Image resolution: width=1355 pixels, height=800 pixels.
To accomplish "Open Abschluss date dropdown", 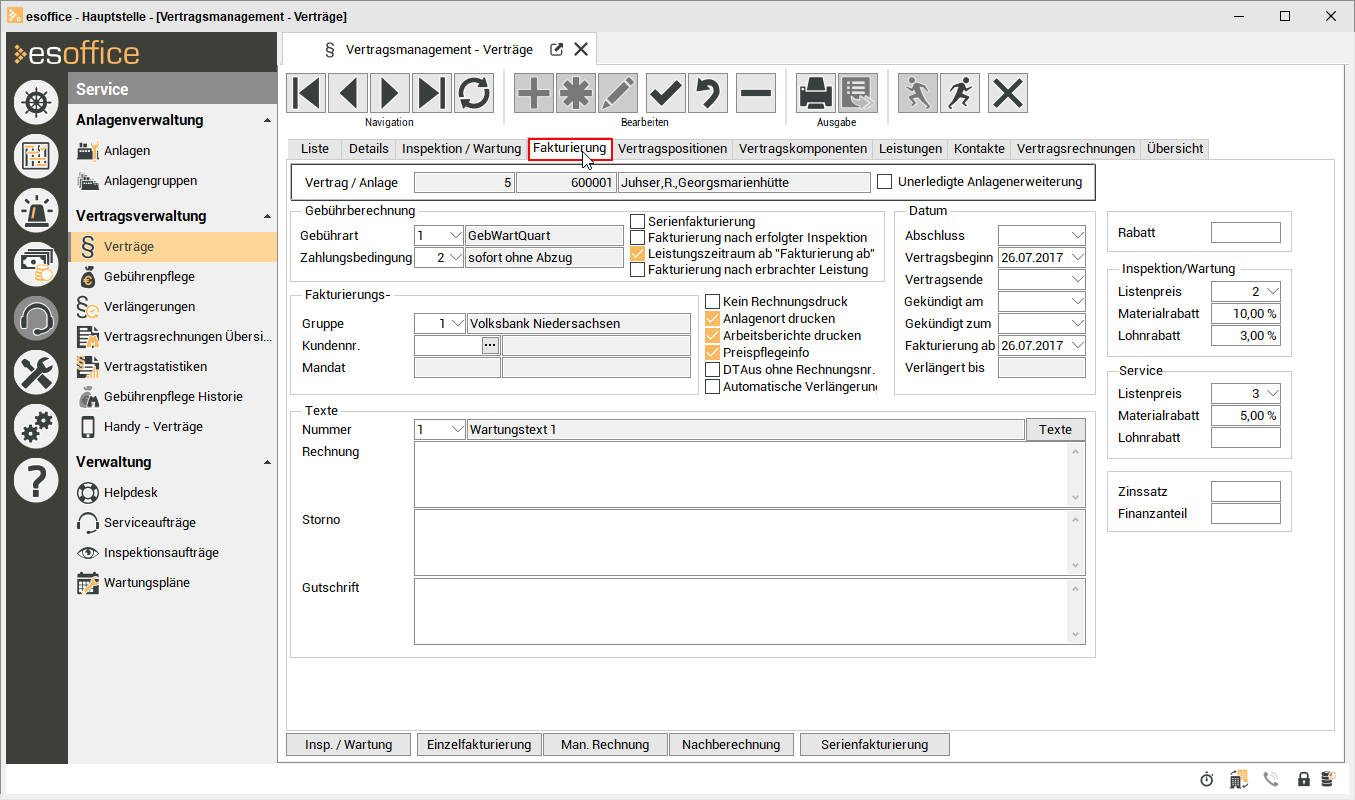I will pyautogui.click(x=1077, y=235).
